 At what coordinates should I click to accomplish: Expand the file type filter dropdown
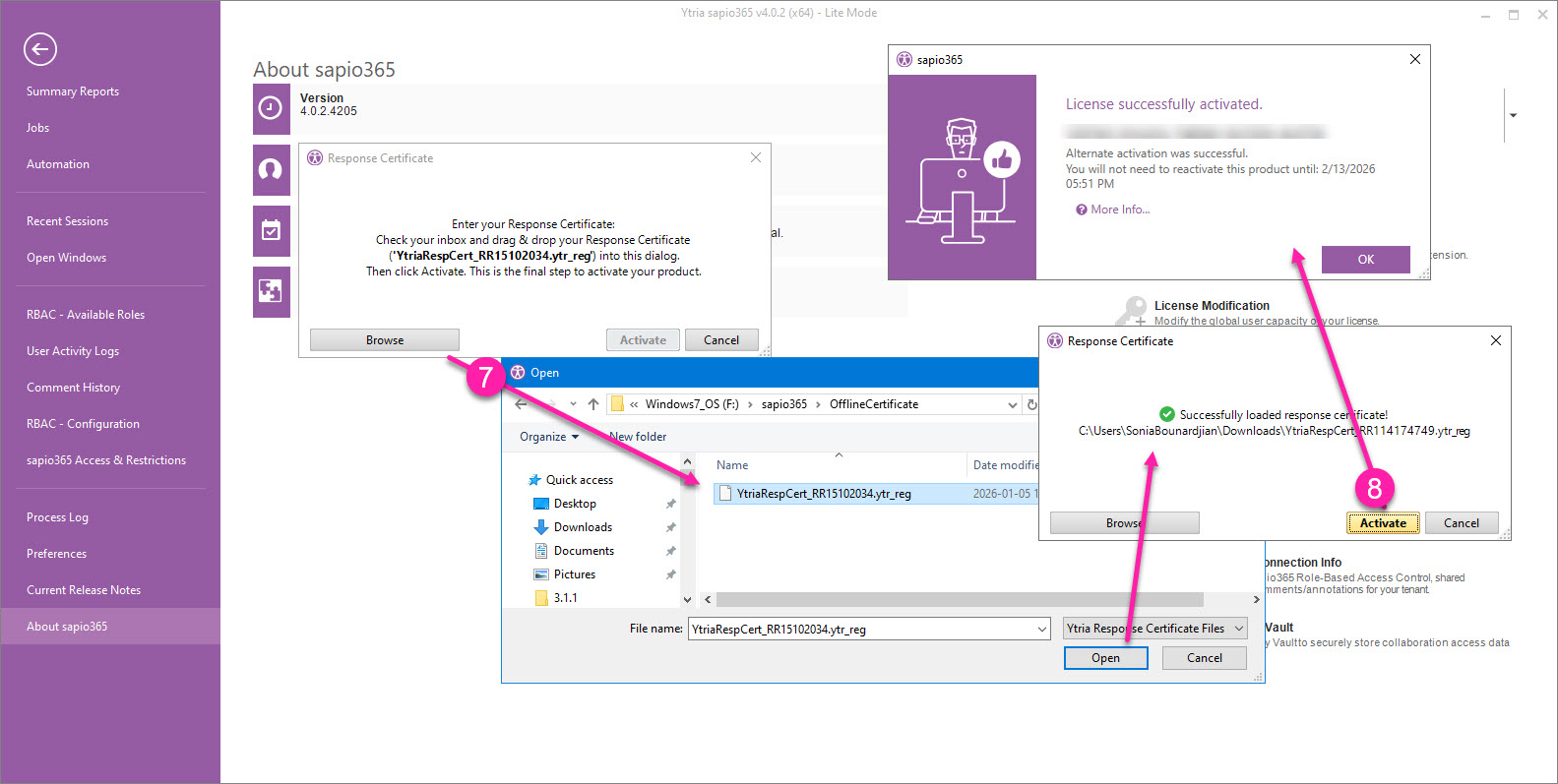[1239, 629]
